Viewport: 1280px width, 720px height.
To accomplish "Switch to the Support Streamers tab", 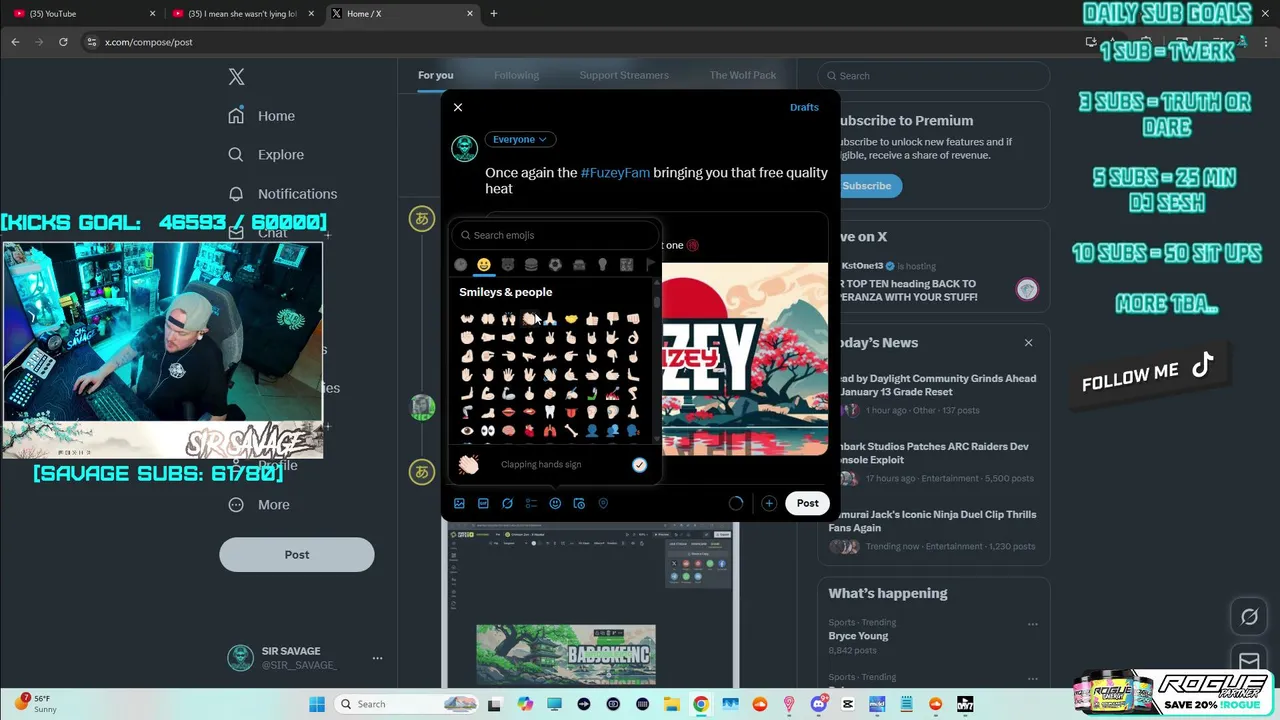I will pyautogui.click(x=624, y=75).
